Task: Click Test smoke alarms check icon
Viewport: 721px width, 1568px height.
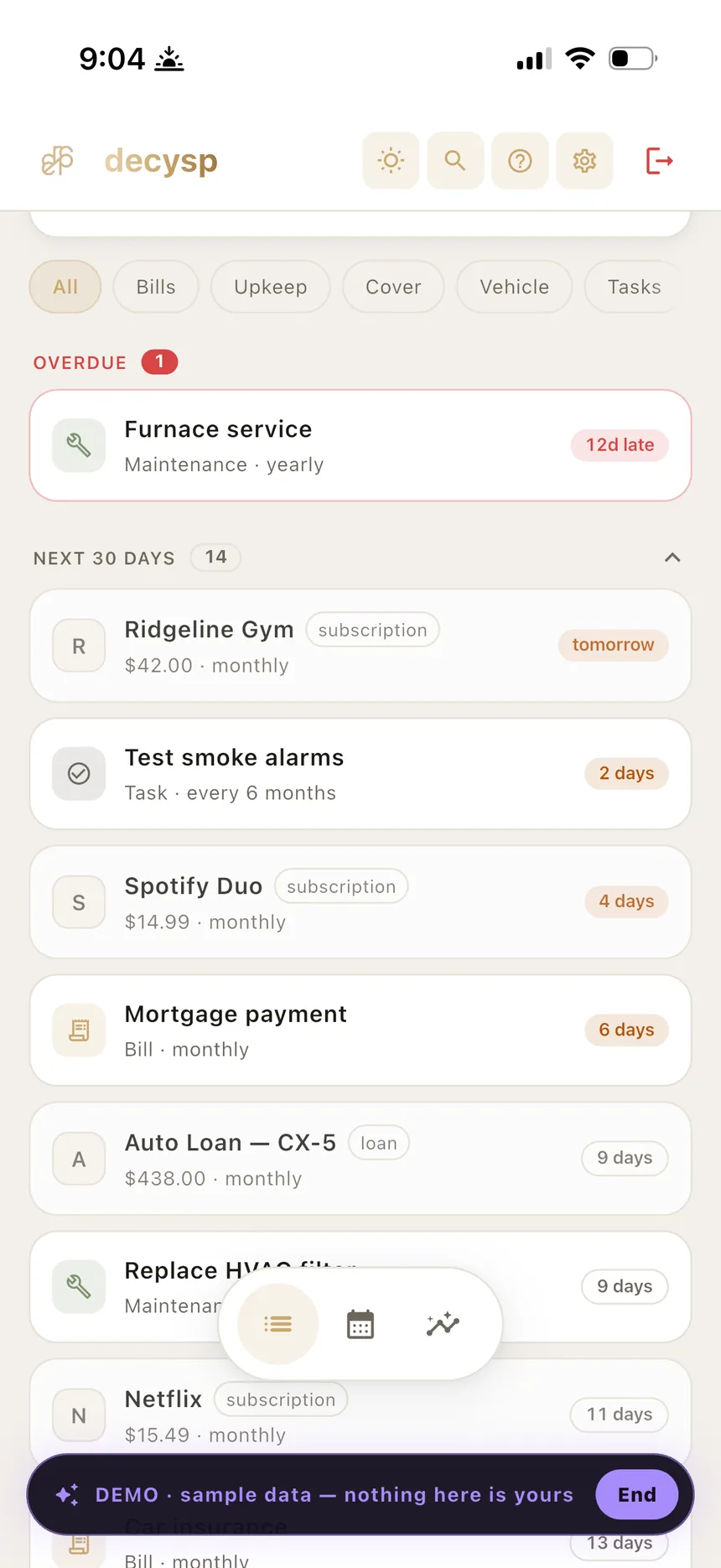Action: pos(79,773)
